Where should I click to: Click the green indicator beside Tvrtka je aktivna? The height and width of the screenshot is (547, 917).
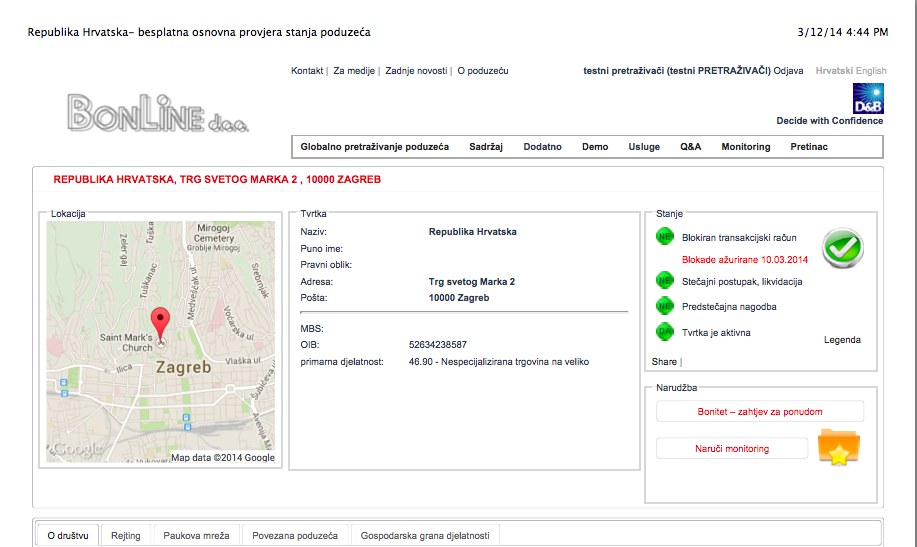[665, 332]
